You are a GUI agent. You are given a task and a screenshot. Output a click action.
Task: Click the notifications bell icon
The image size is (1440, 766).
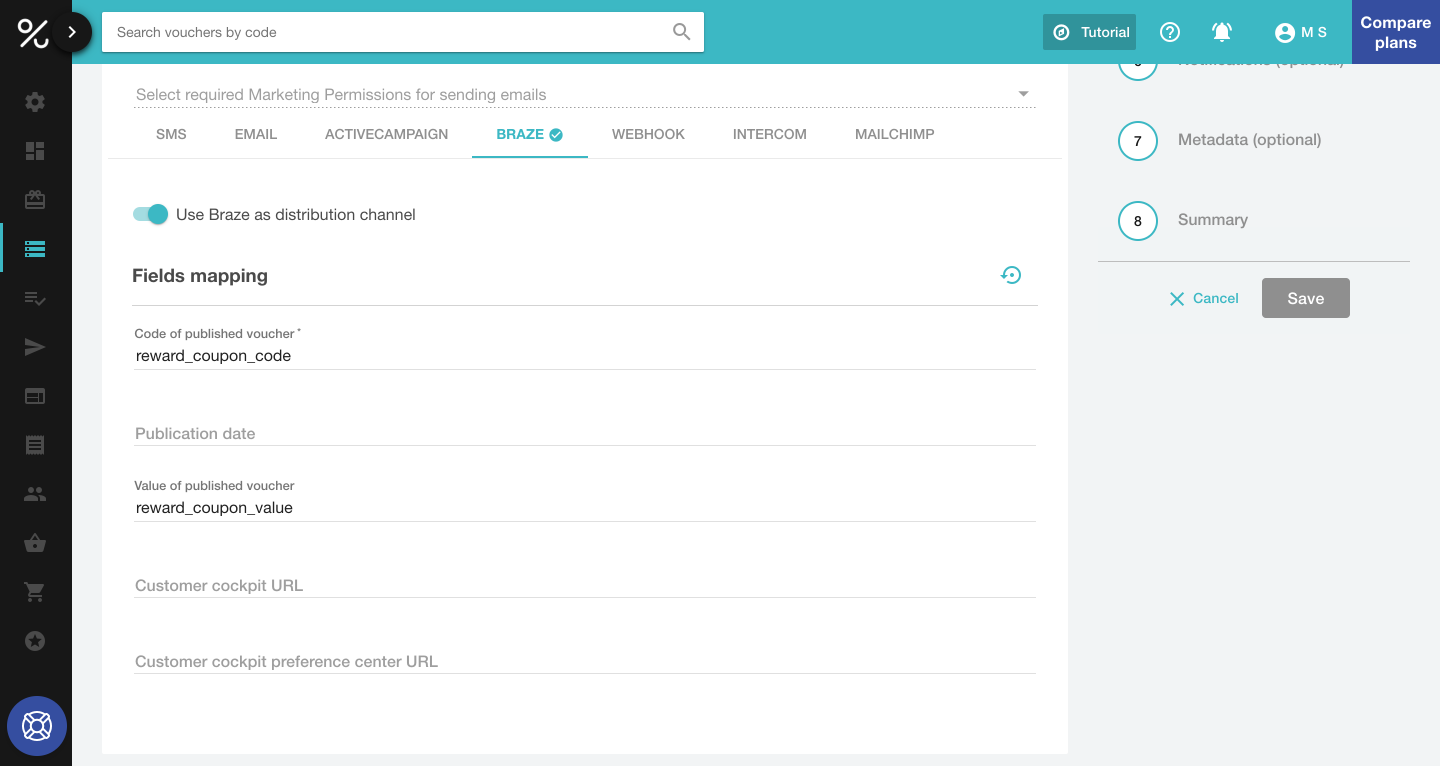[x=1221, y=32]
